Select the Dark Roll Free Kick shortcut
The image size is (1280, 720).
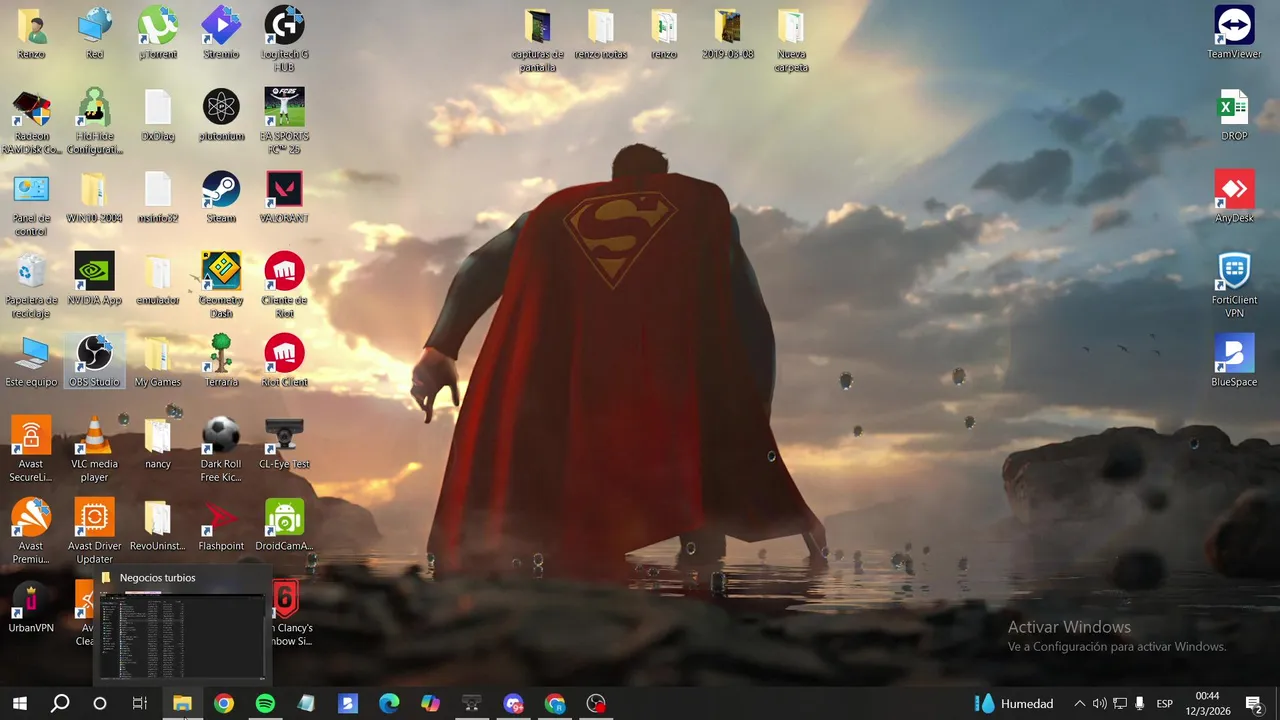(221, 449)
